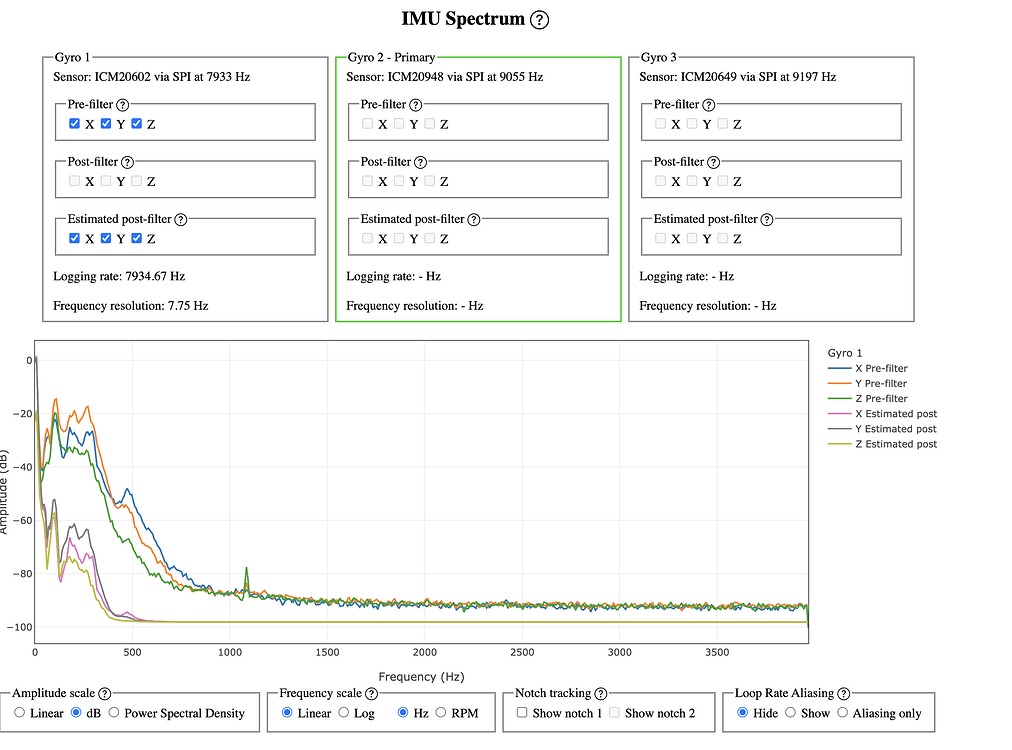Click Gyro 1 Pre-filter help icon
This screenshot has height=750, width=1012.
(x=123, y=105)
